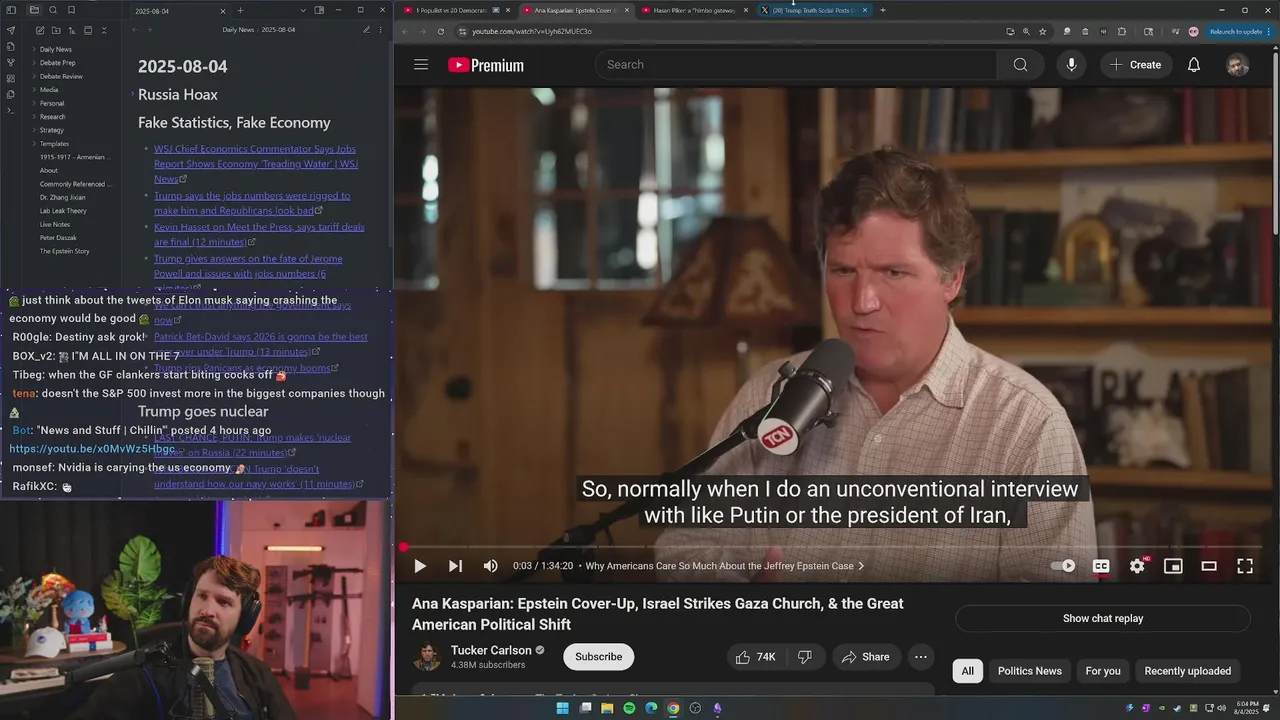Image resolution: width=1280 pixels, height=720 pixels.
Task: Open Trump jobs numbers were rigged link
Action: (x=252, y=203)
